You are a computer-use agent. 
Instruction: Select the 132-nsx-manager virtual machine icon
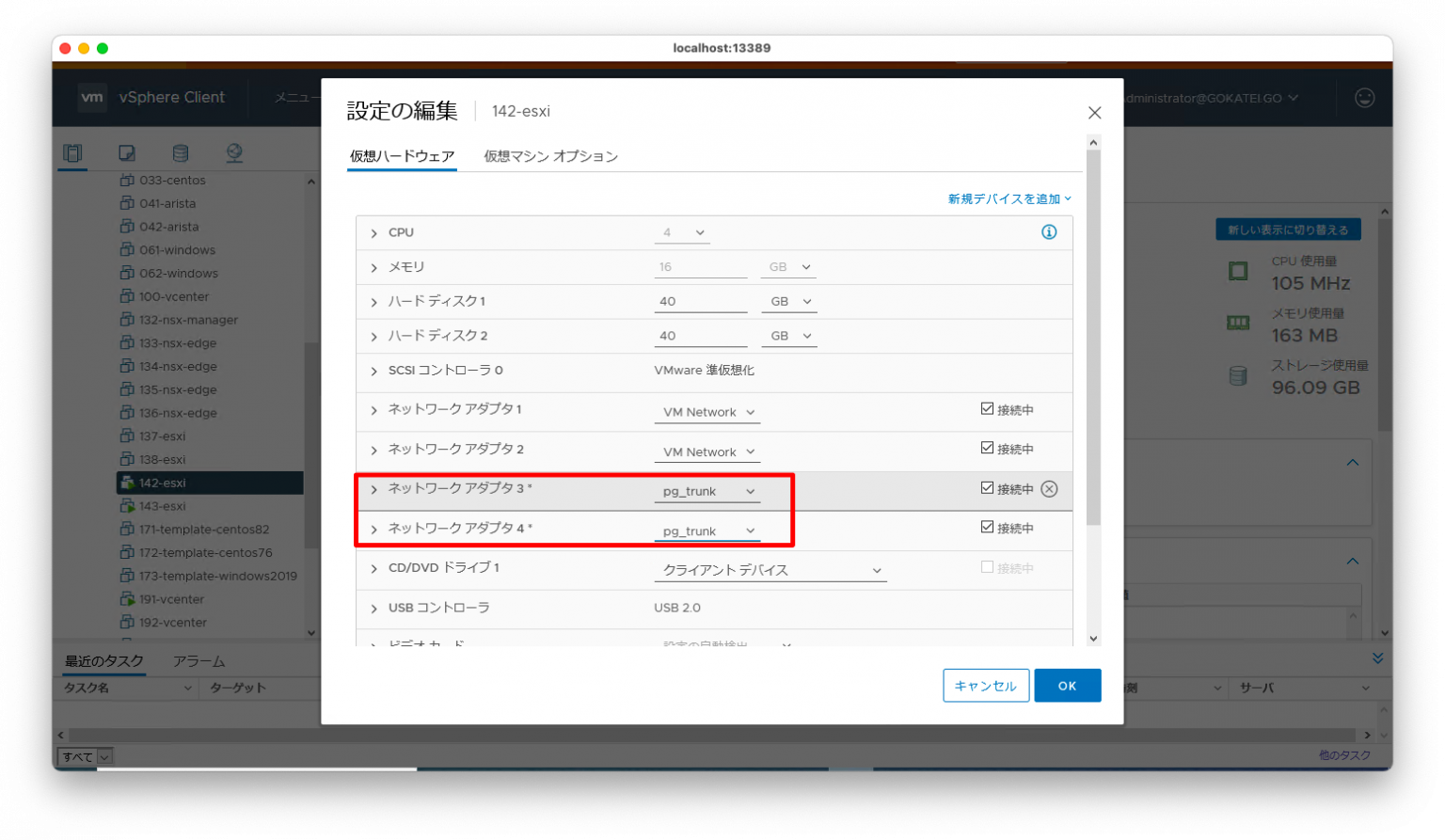click(127, 320)
